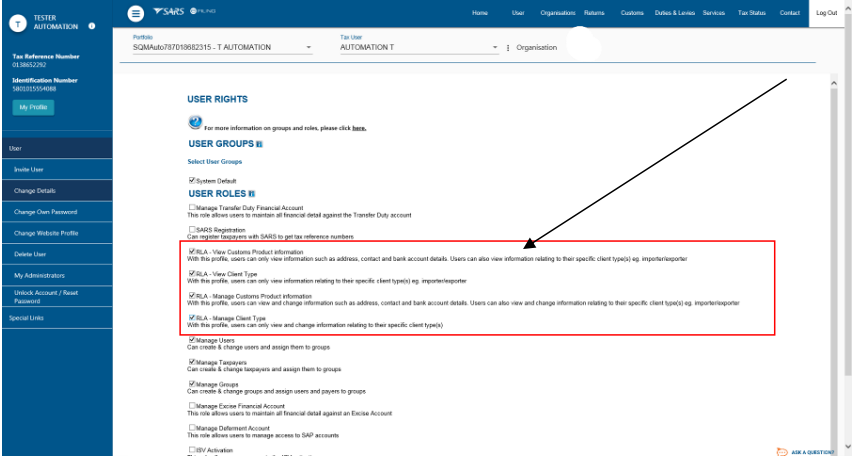855x457 pixels.
Task: Enable Manage Transfer Duty Financial Account checkbox
Action: click(x=192, y=207)
